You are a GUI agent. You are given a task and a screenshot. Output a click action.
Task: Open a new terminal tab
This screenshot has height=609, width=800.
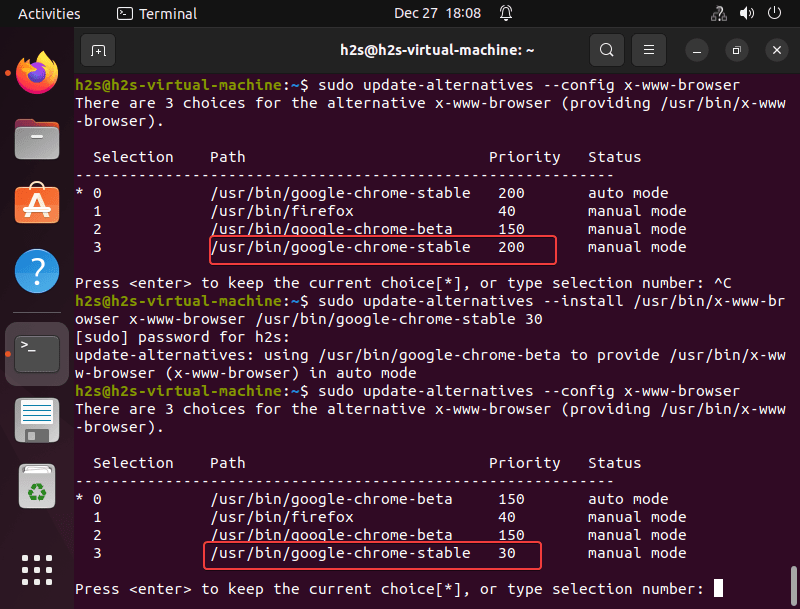tap(98, 50)
